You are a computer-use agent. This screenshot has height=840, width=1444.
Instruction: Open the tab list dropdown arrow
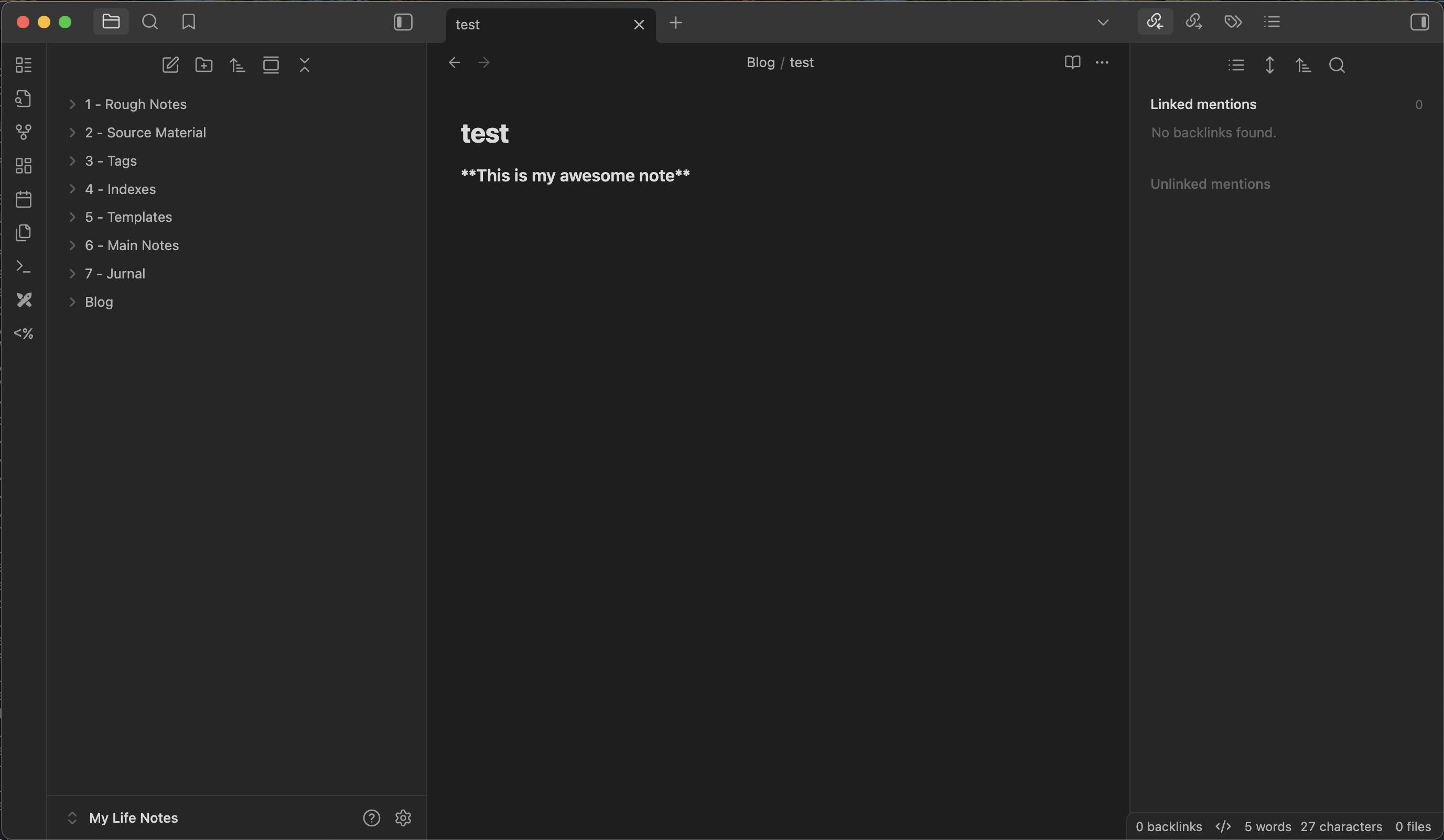tap(1103, 23)
